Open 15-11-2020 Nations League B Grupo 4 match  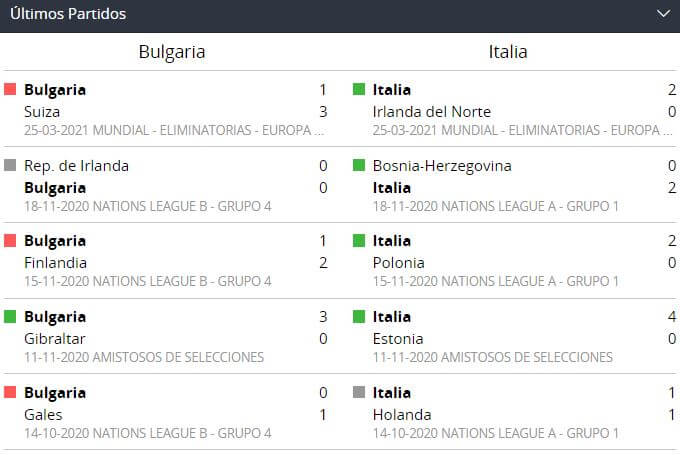147,282
